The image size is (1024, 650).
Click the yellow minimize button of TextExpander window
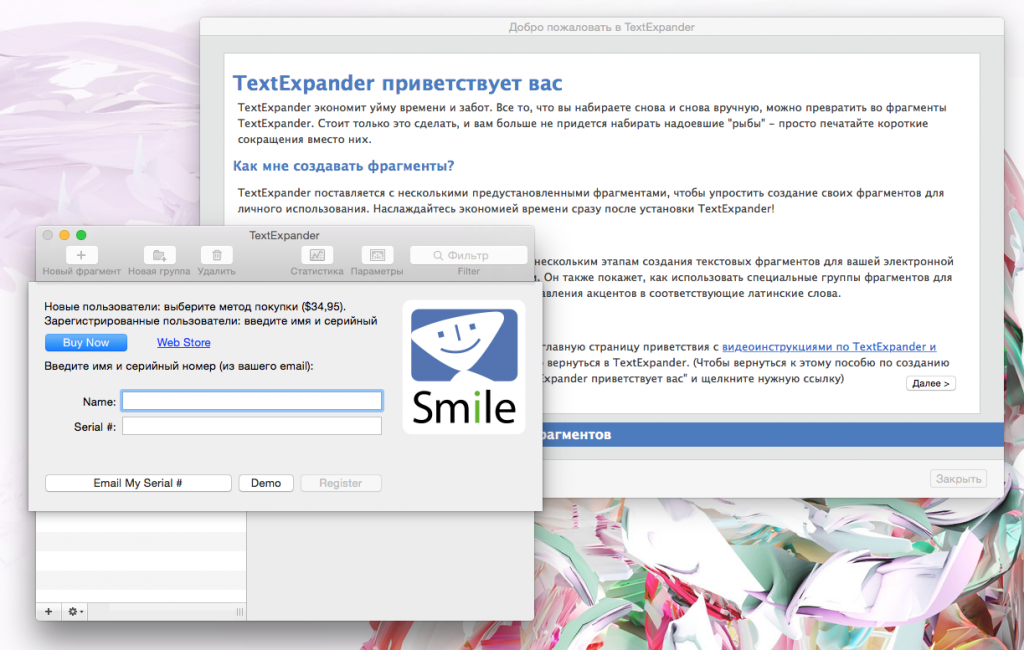coord(64,235)
